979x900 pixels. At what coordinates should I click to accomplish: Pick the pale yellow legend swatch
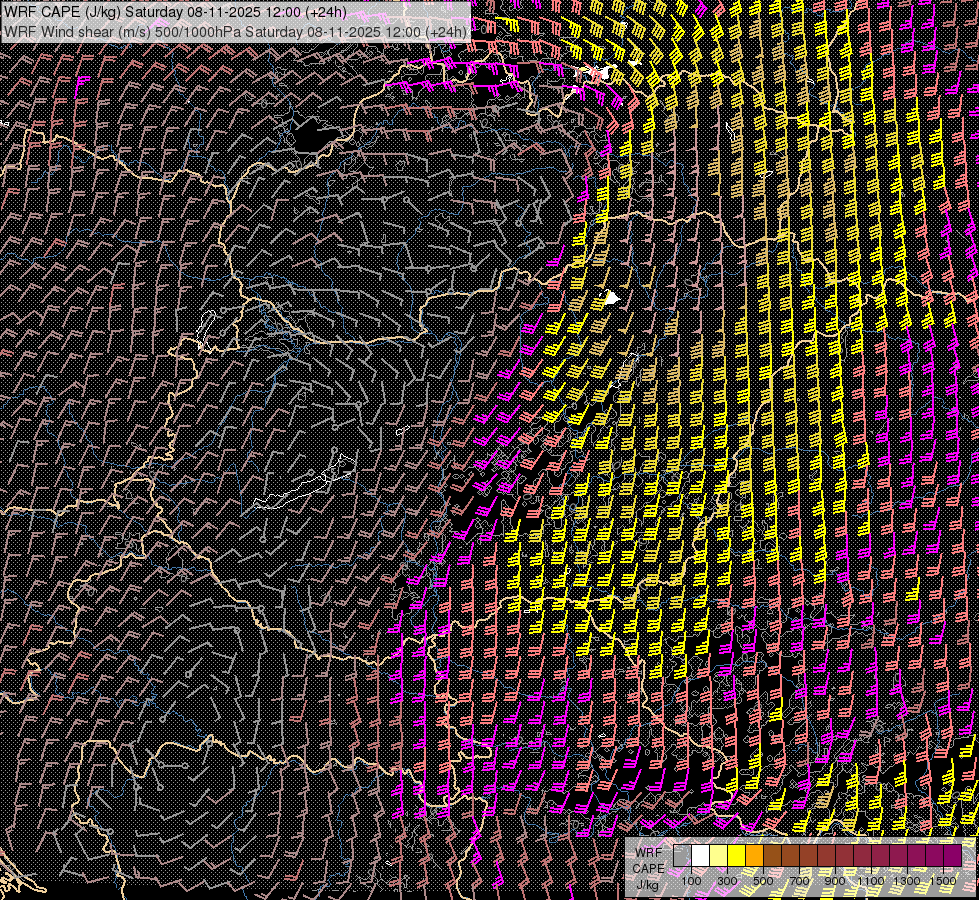(x=718, y=856)
